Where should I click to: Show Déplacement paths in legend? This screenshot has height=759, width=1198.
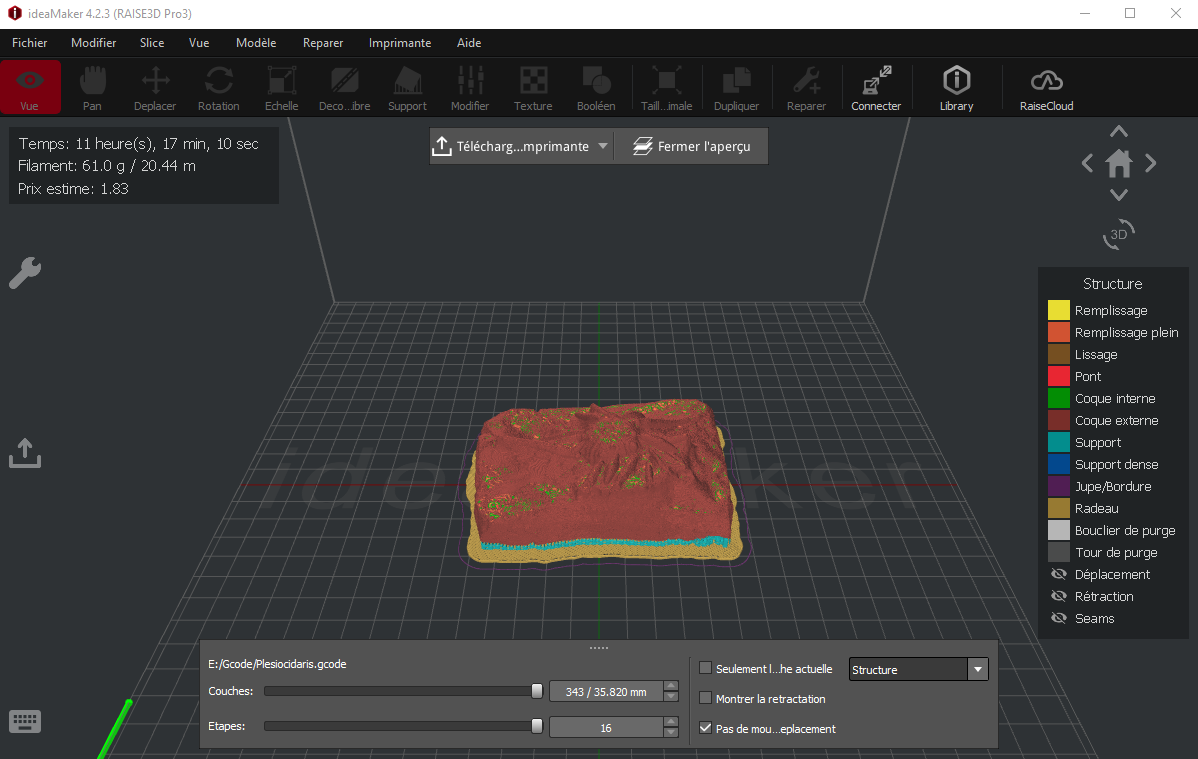tap(1059, 574)
